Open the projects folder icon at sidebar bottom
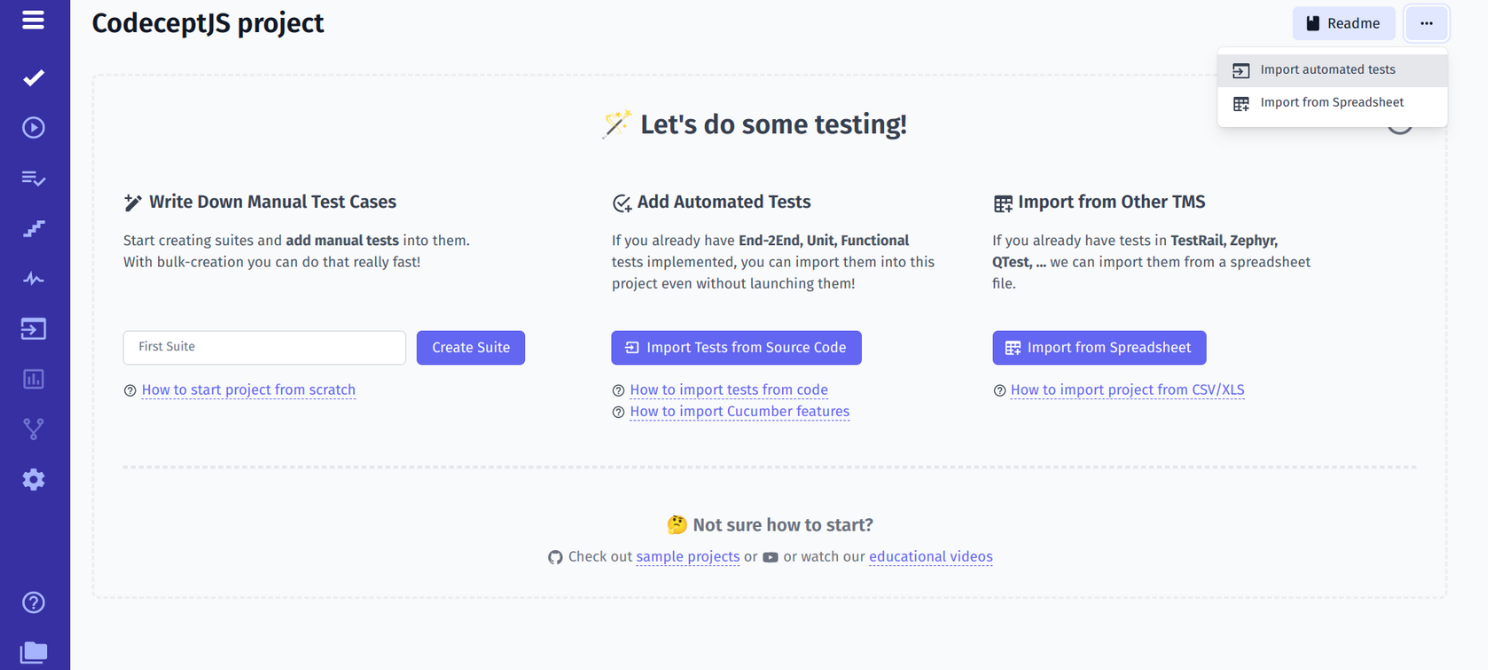This screenshot has width=1488, height=670. point(33,652)
